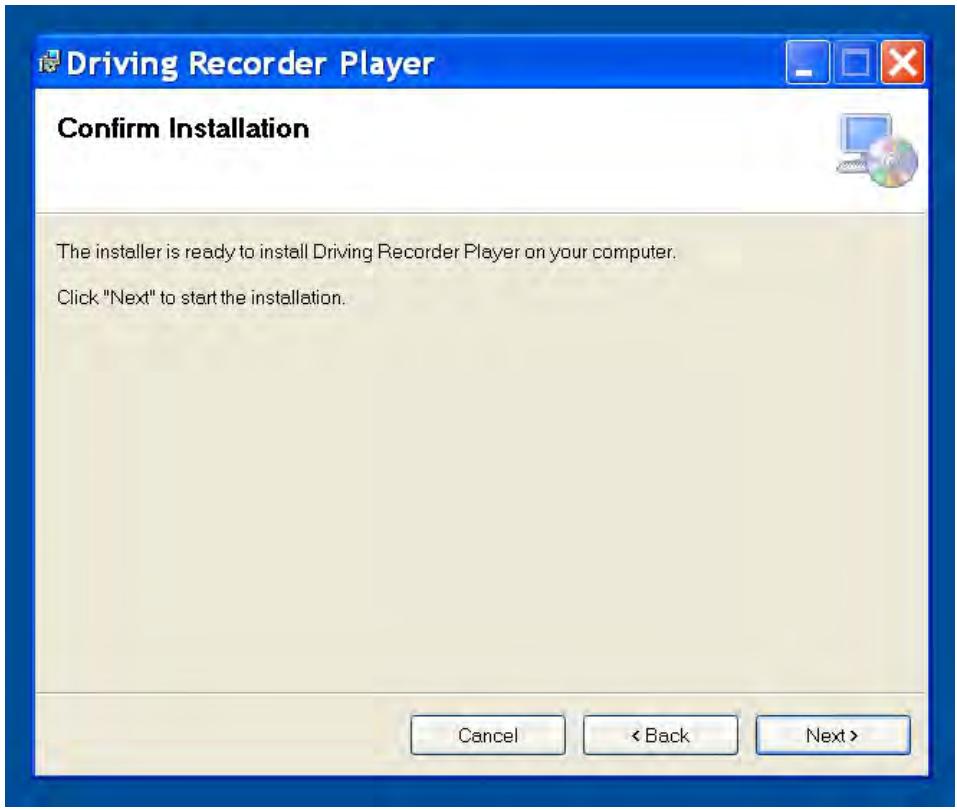
Task: Minimize the Driving Recorder Player window
Action: 807,62
